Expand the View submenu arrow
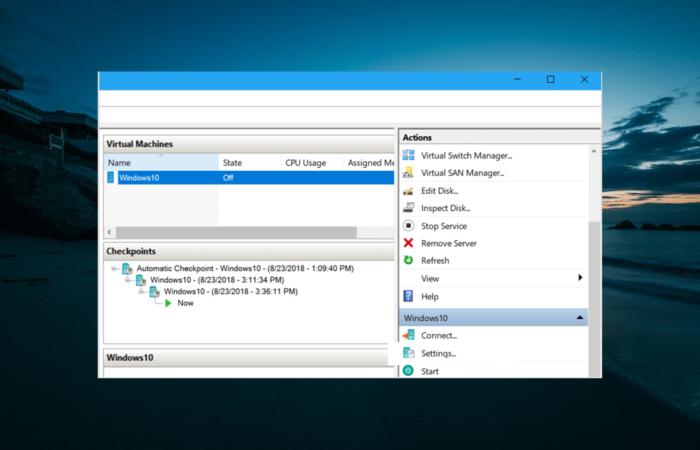Screen dimensions: 700x450 (x=580, y=278)
